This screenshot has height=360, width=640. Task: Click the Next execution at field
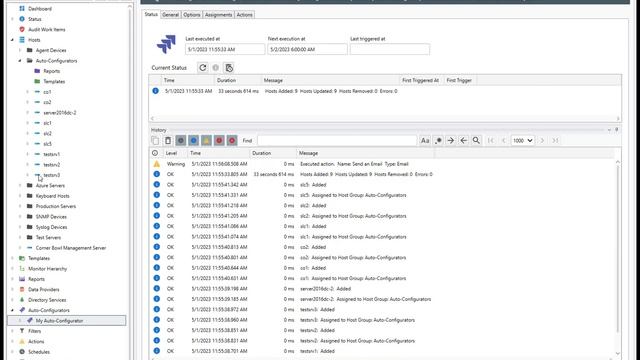pyautogui.click(x=307, y=49)
